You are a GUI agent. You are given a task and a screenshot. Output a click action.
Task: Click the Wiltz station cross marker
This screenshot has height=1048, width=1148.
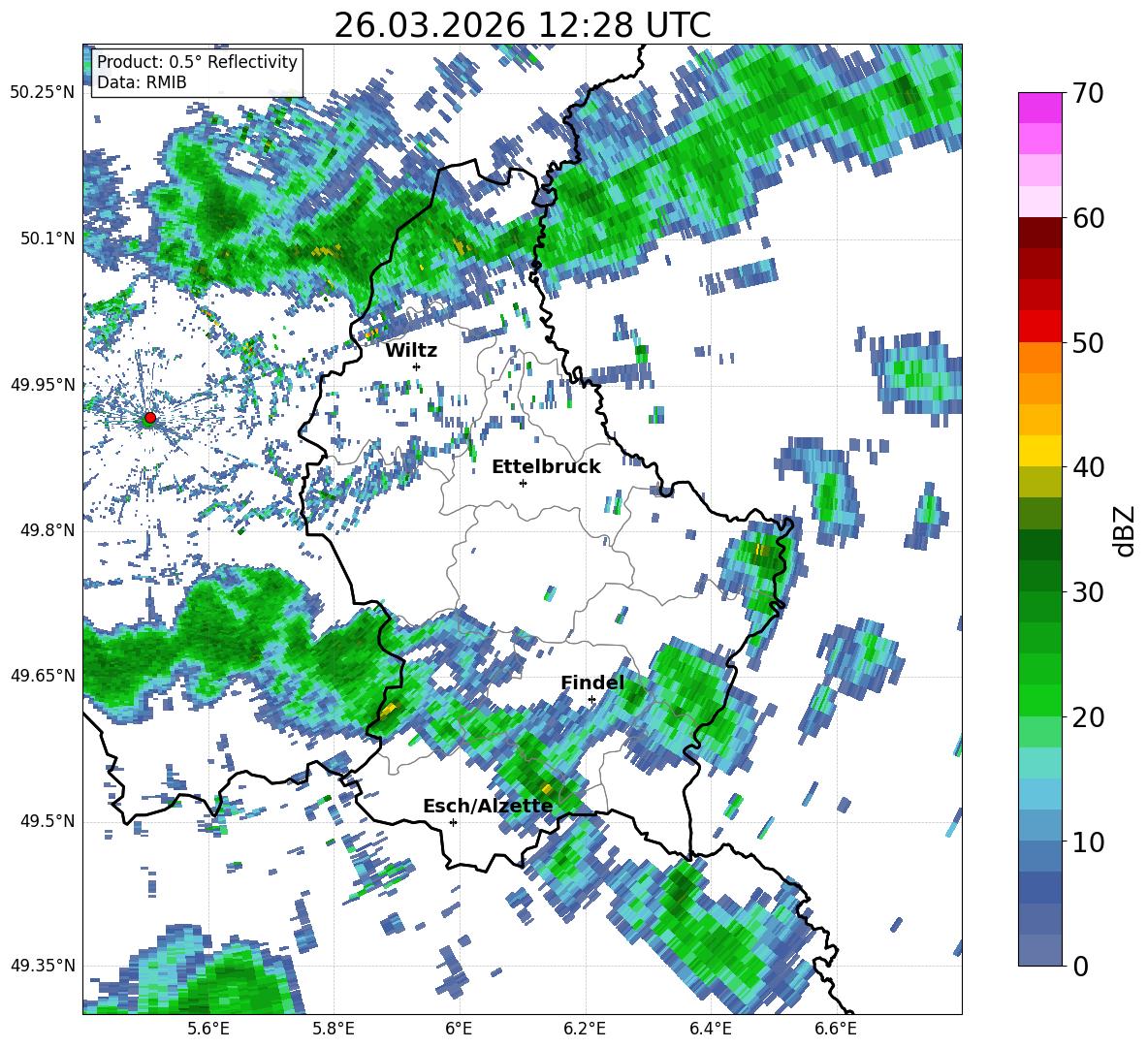417,366
